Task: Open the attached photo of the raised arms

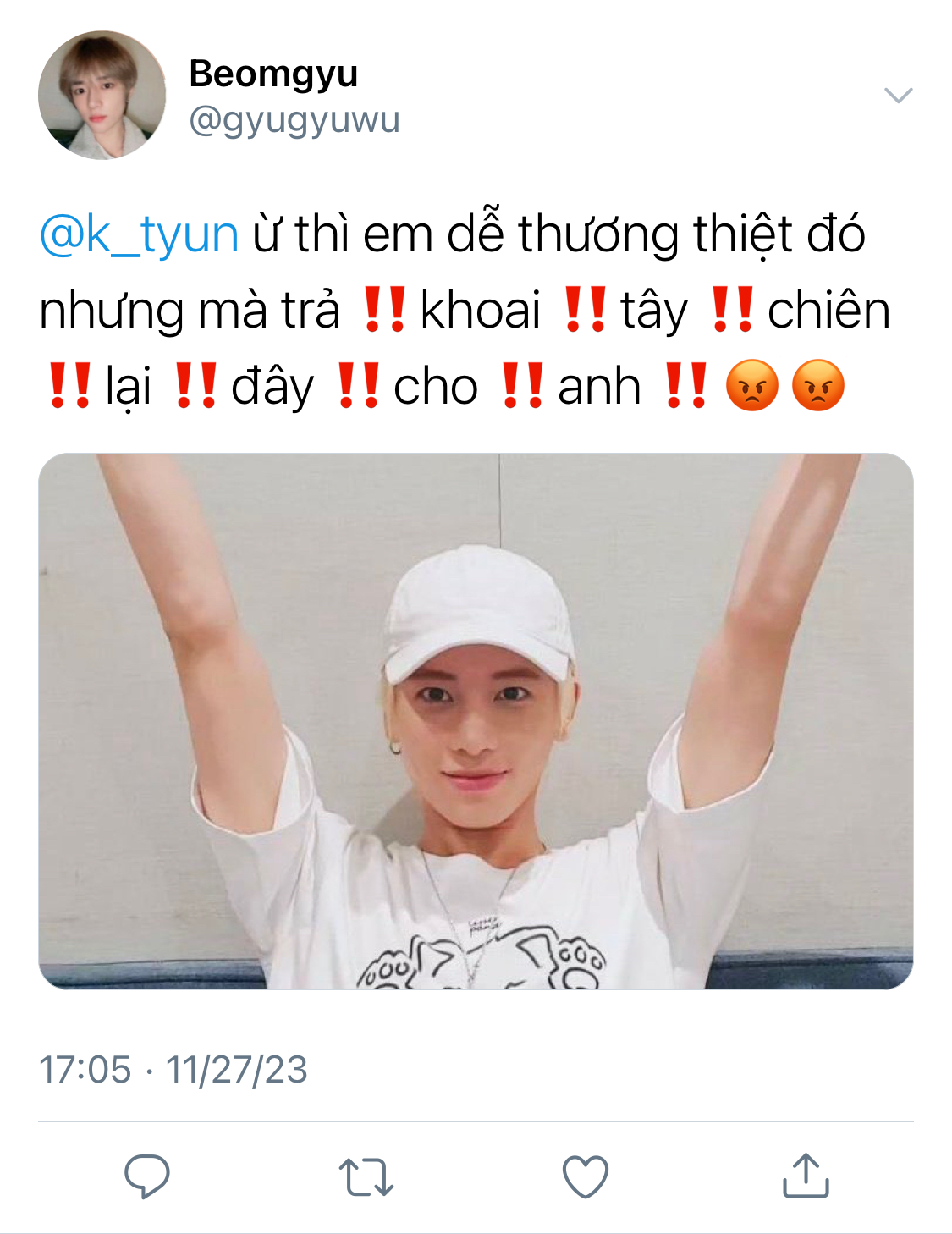Action: [476, 721]
